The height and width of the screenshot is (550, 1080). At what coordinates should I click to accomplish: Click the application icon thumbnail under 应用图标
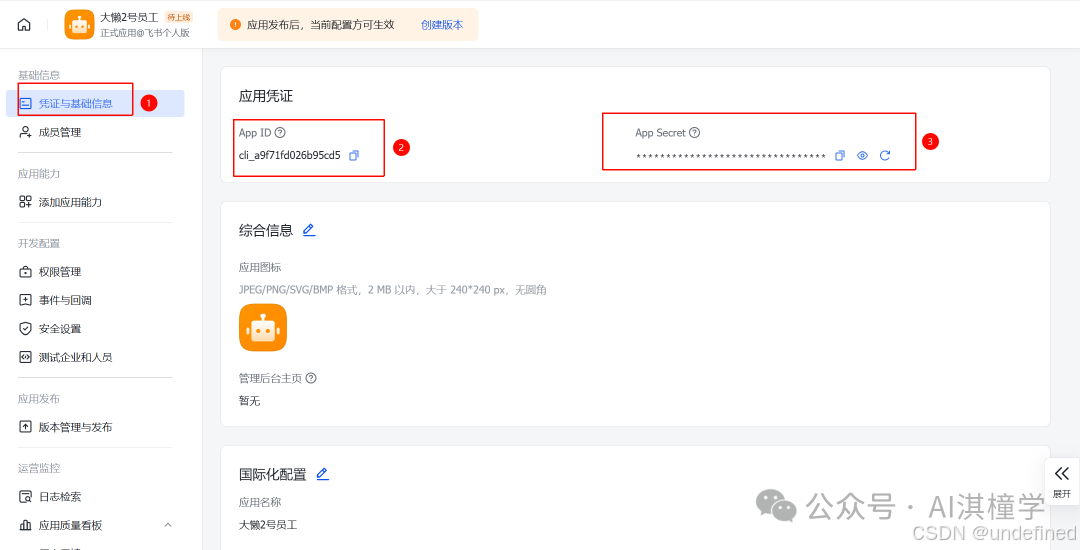[262, 328]
